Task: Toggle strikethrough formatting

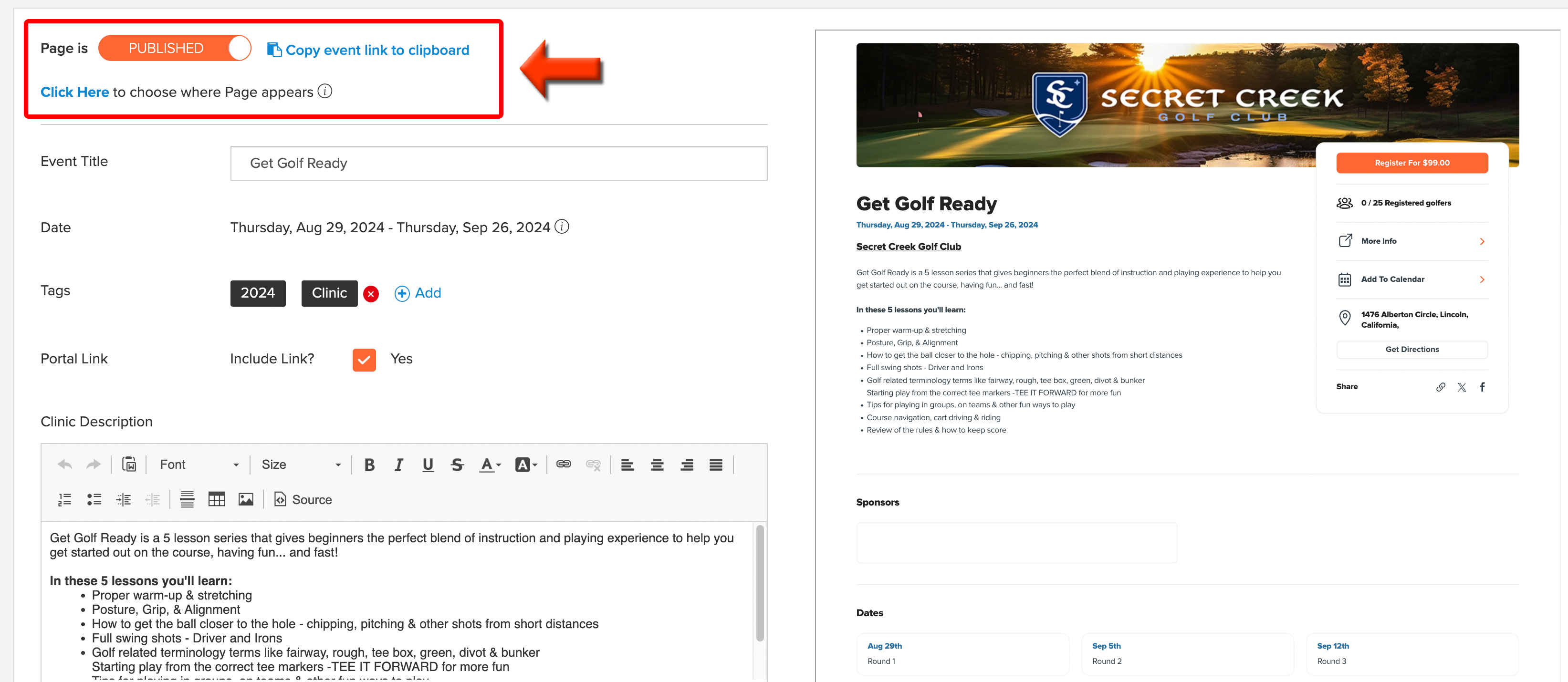Action: [457, 465]
